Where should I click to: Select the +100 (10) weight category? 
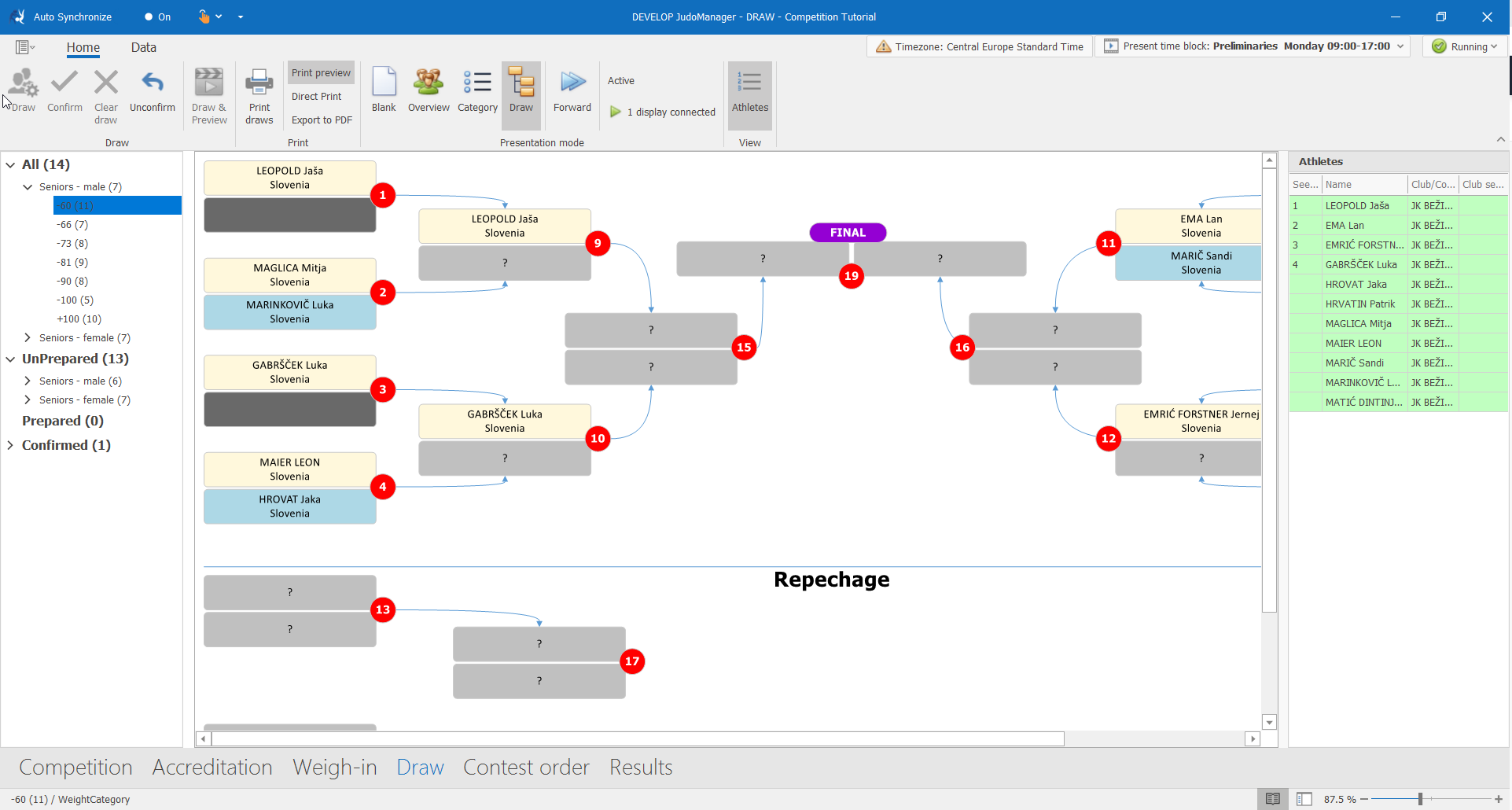[x=79, y=318]
